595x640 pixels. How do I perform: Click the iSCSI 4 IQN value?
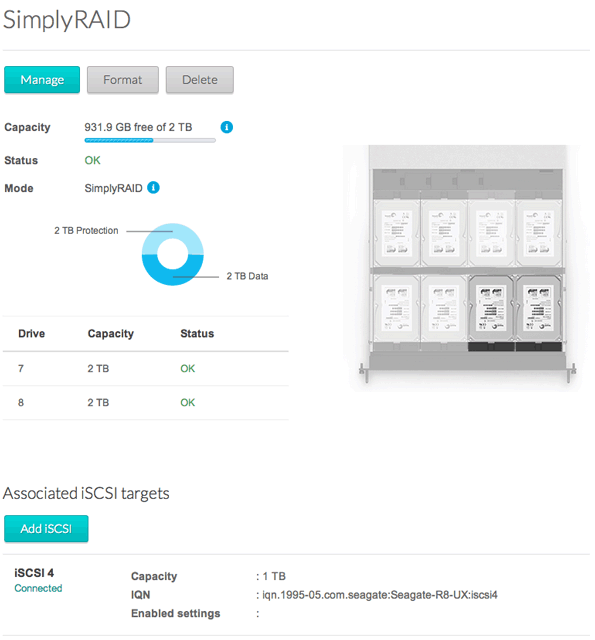[380, 595]
